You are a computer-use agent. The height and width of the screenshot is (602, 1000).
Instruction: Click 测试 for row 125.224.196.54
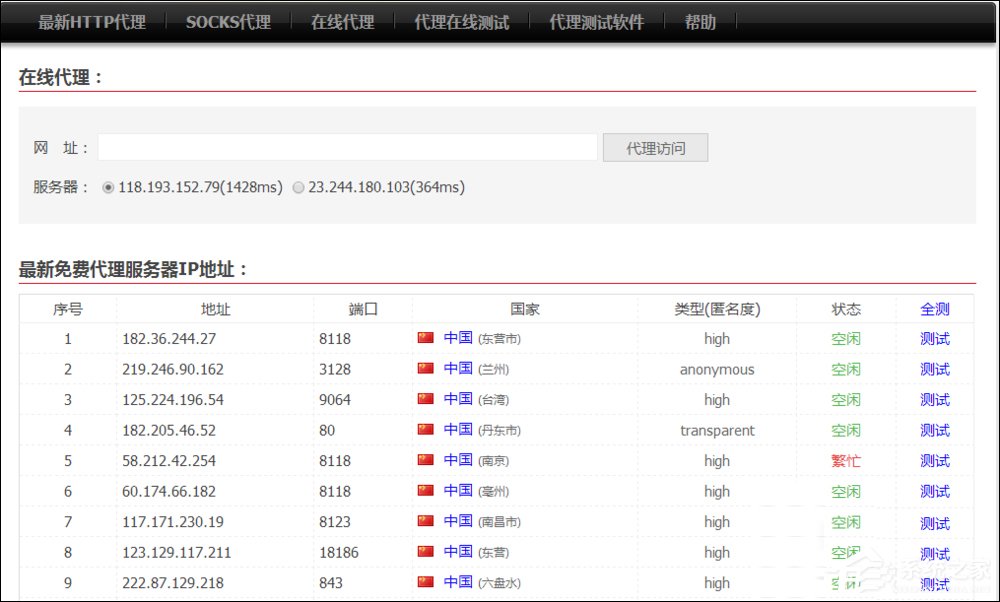[935, 400]
